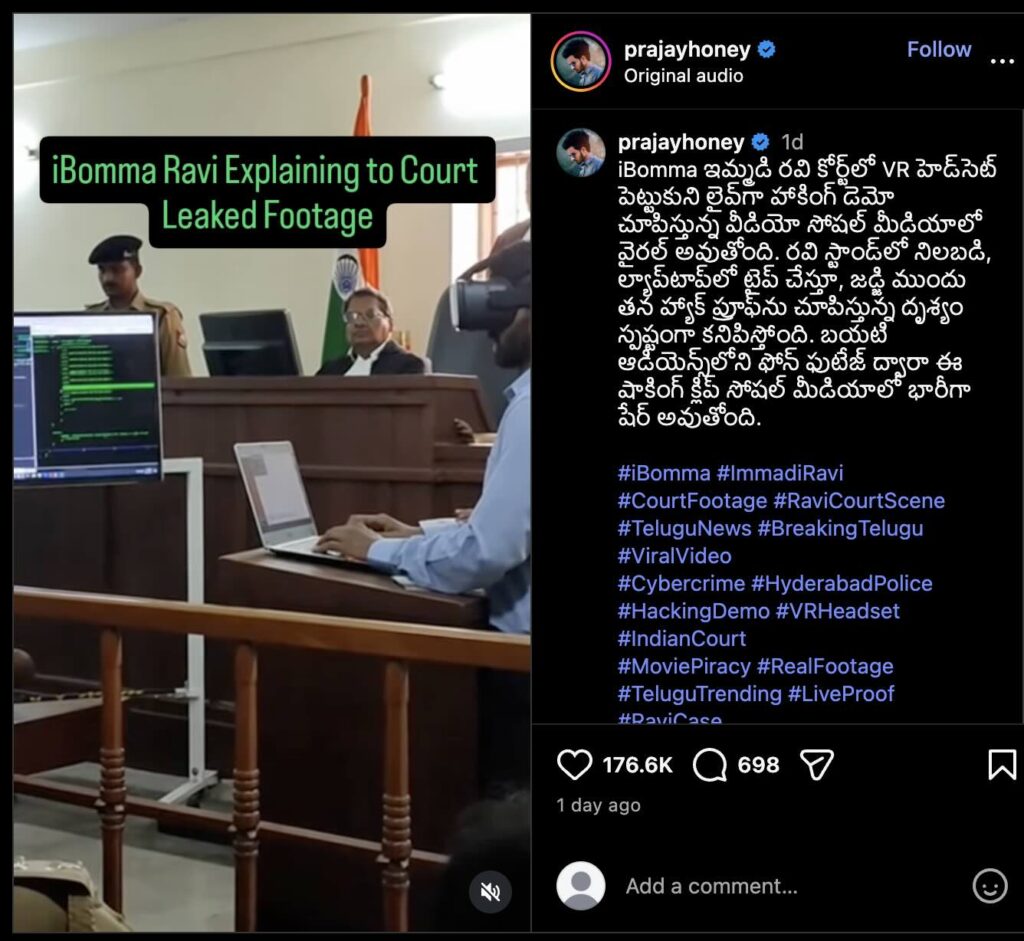Click prajayhoney profile picture in header
Image resolution: width=1024 pixels, height=941 pixels.
[581, 61]
